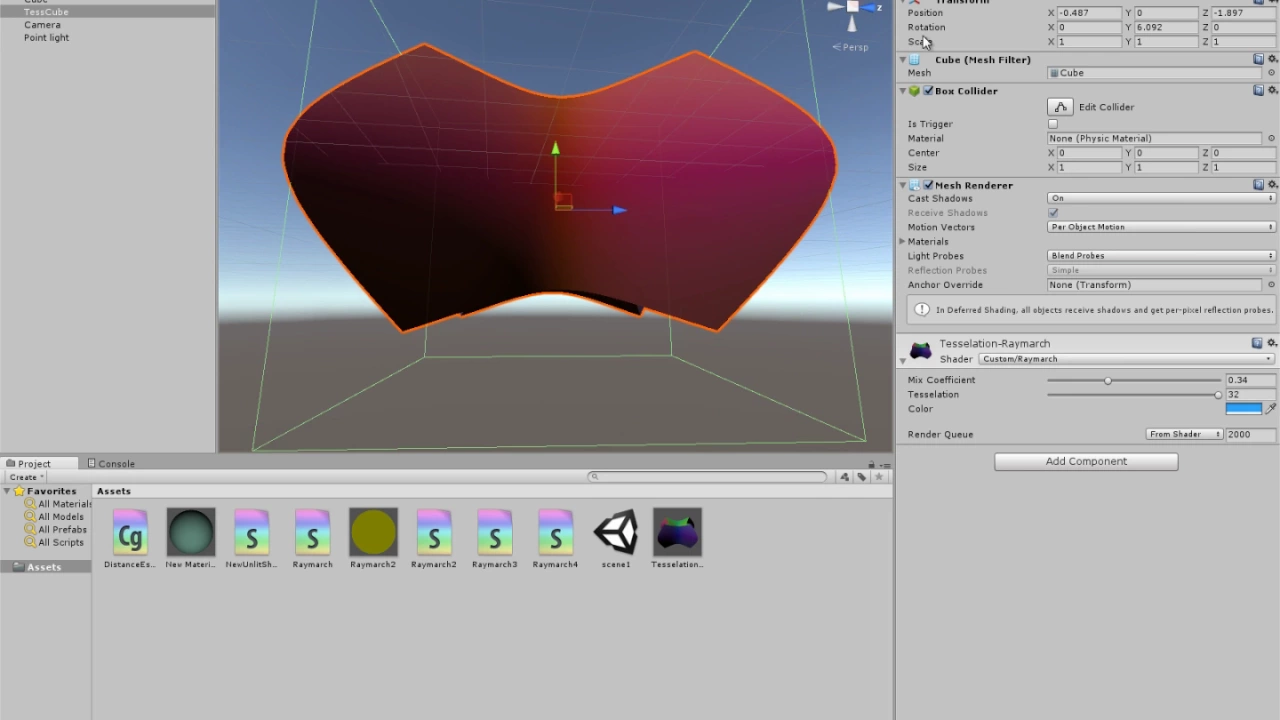Screen dimensions: 1280x720
Task: Open Box Collider help book icon
Action: (x=1259, y=90)
